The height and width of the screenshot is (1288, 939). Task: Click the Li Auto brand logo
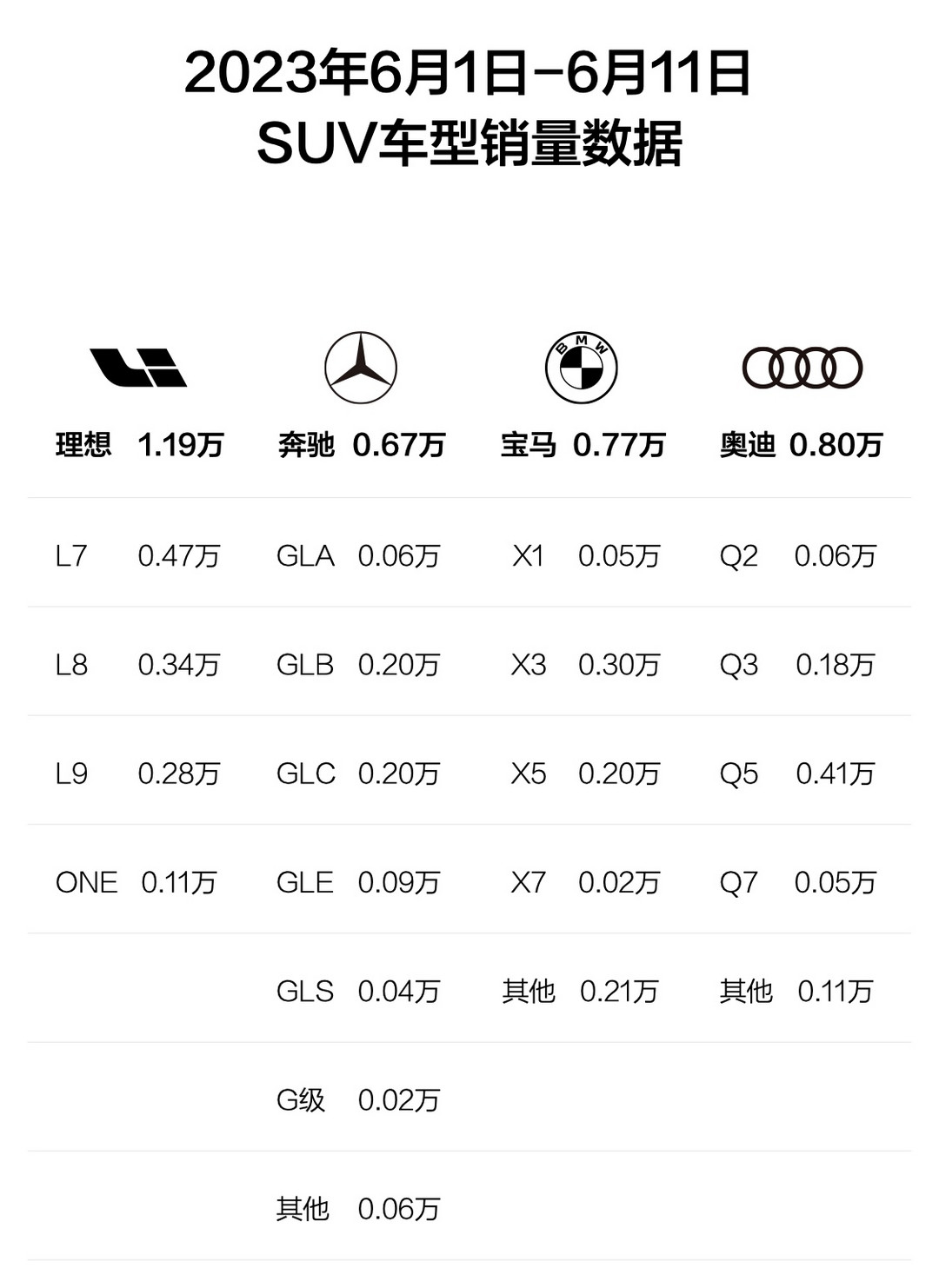point(138,368)
